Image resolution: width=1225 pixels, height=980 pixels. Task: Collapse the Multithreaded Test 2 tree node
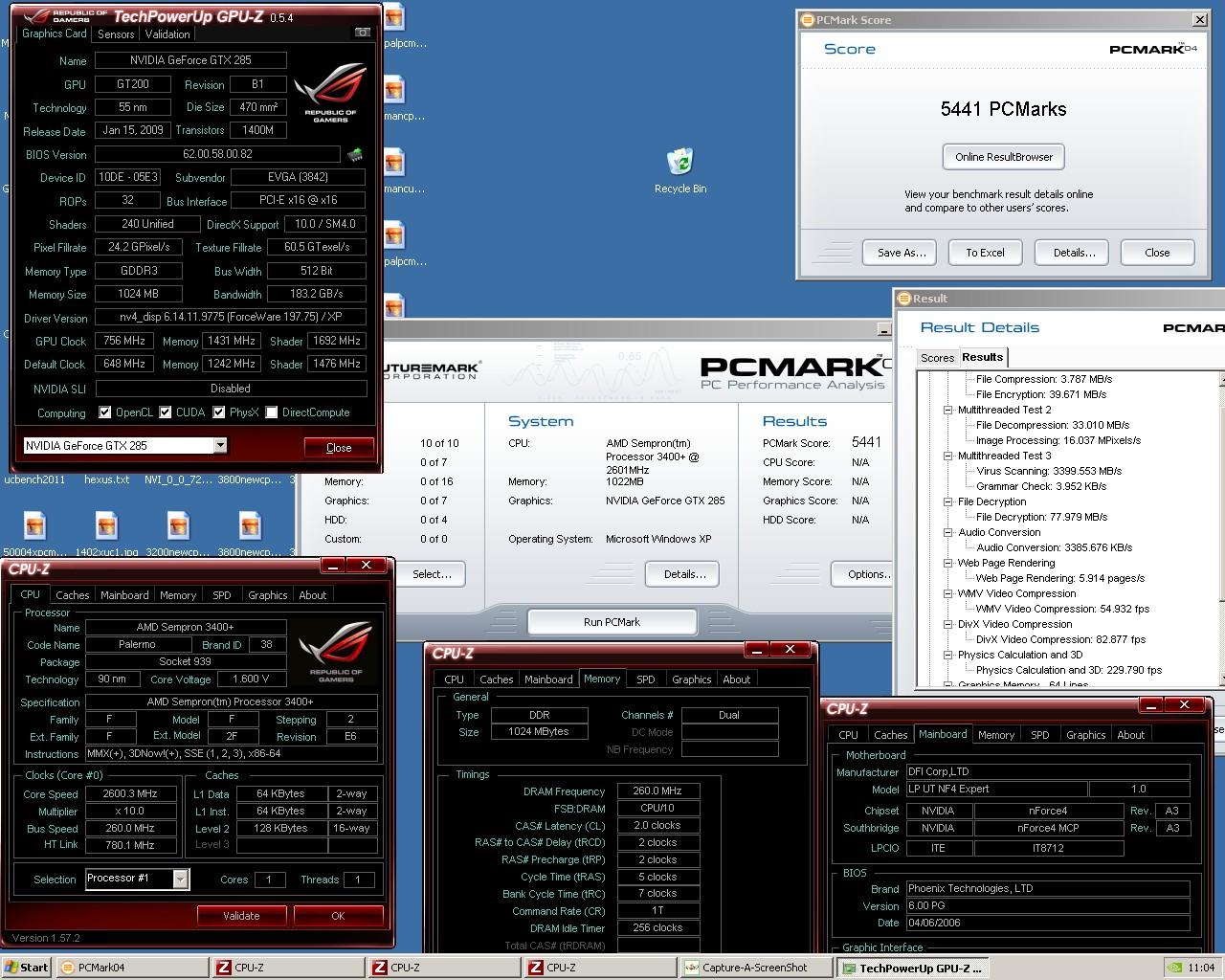(948, 410)
